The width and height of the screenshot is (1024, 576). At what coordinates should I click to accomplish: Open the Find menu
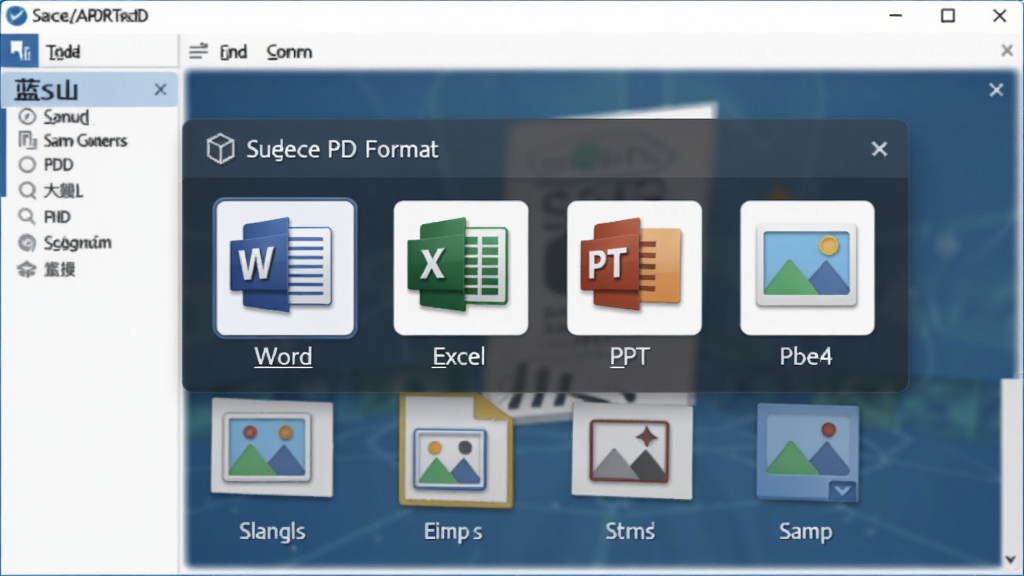(233, 52)
